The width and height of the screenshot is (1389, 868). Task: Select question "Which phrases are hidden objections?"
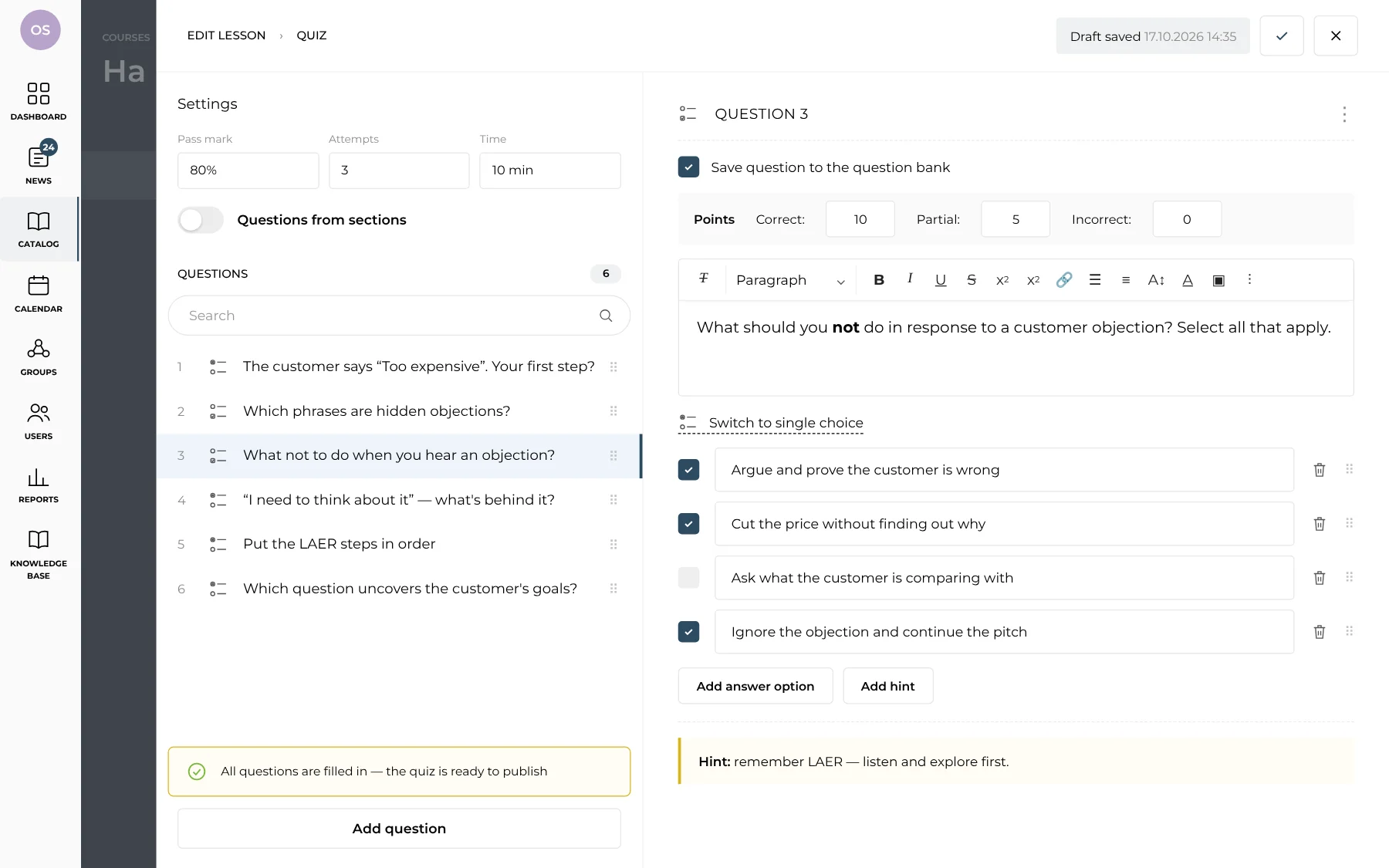[399, 411]
